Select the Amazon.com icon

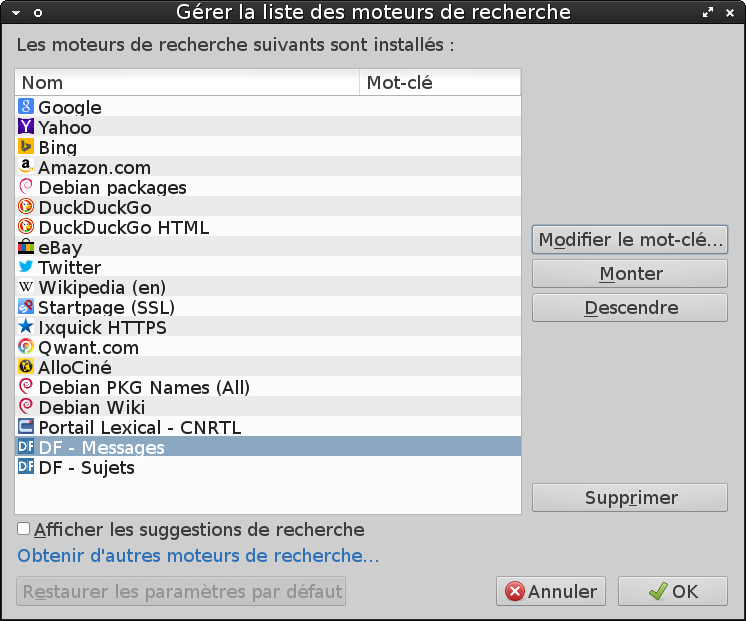[x=26, y=167]
